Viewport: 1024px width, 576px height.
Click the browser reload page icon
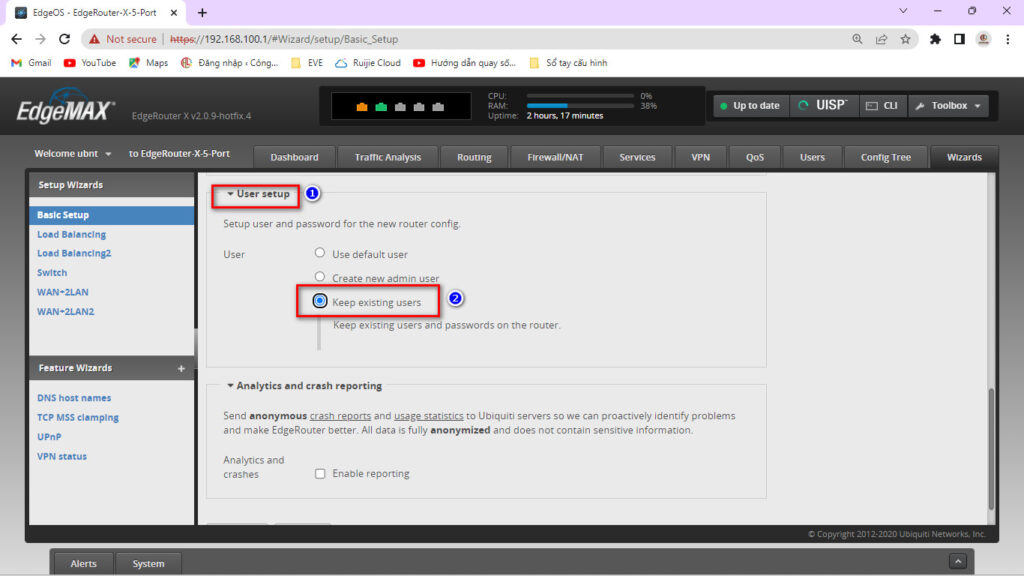click(65, 39)
